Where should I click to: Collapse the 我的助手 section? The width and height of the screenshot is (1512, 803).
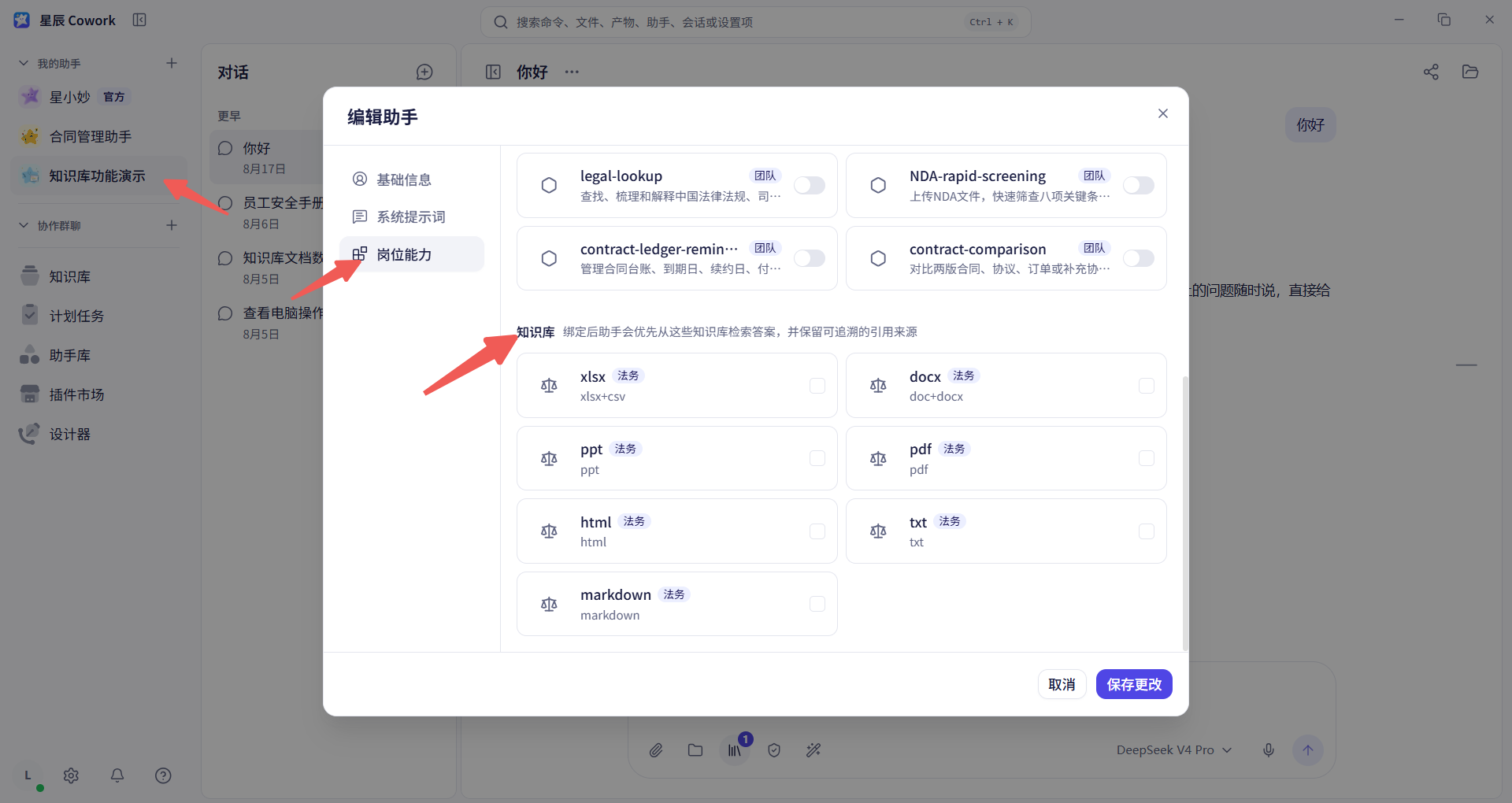click(x=24, y=63)
